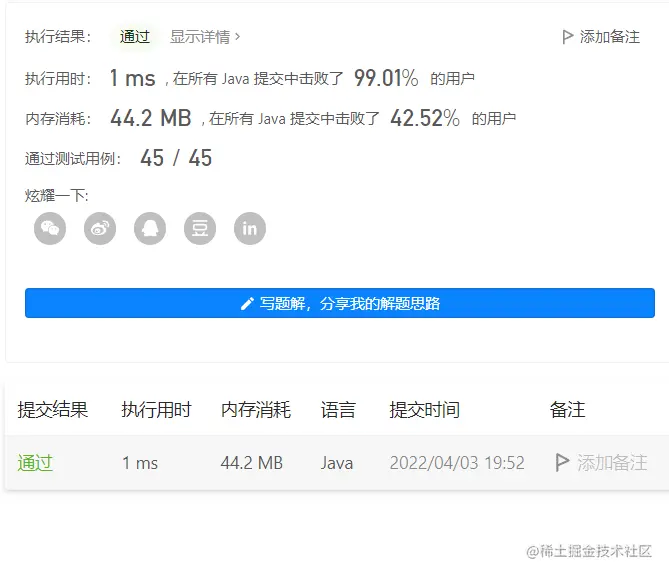Expand 显示详情 details link
The image size is (669, 576).
[x=205, y=37]
